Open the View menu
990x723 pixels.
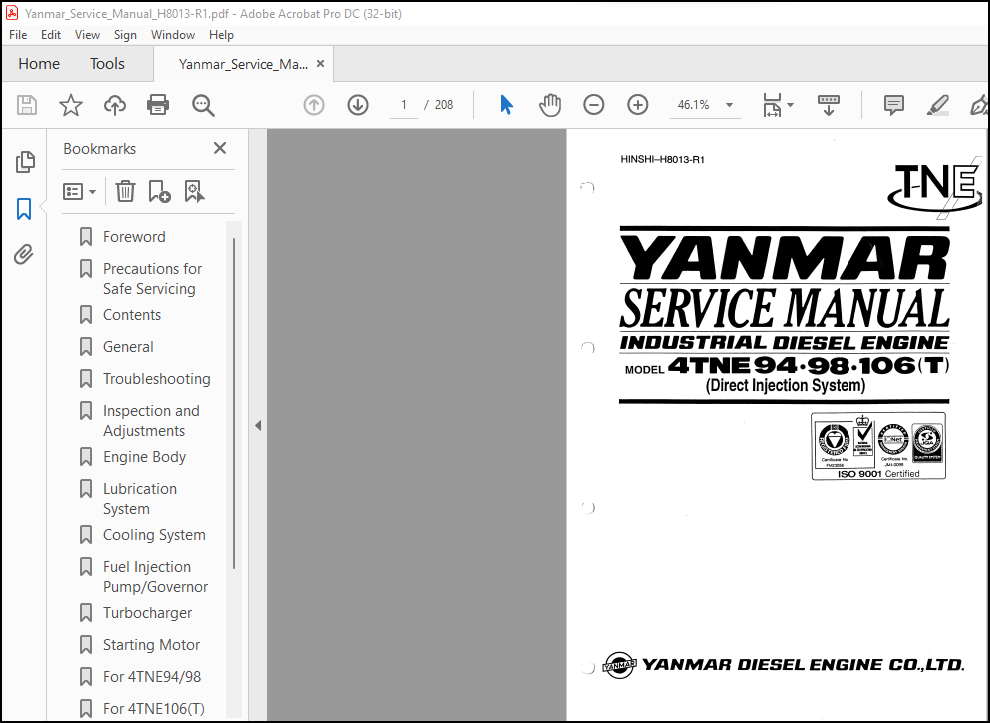(87, 35)
